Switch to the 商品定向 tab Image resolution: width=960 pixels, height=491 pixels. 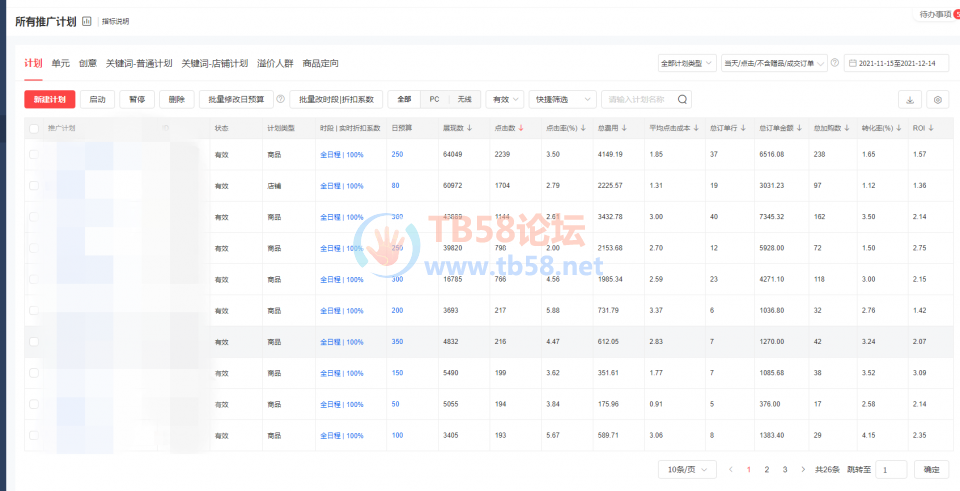tap(320, 63)
